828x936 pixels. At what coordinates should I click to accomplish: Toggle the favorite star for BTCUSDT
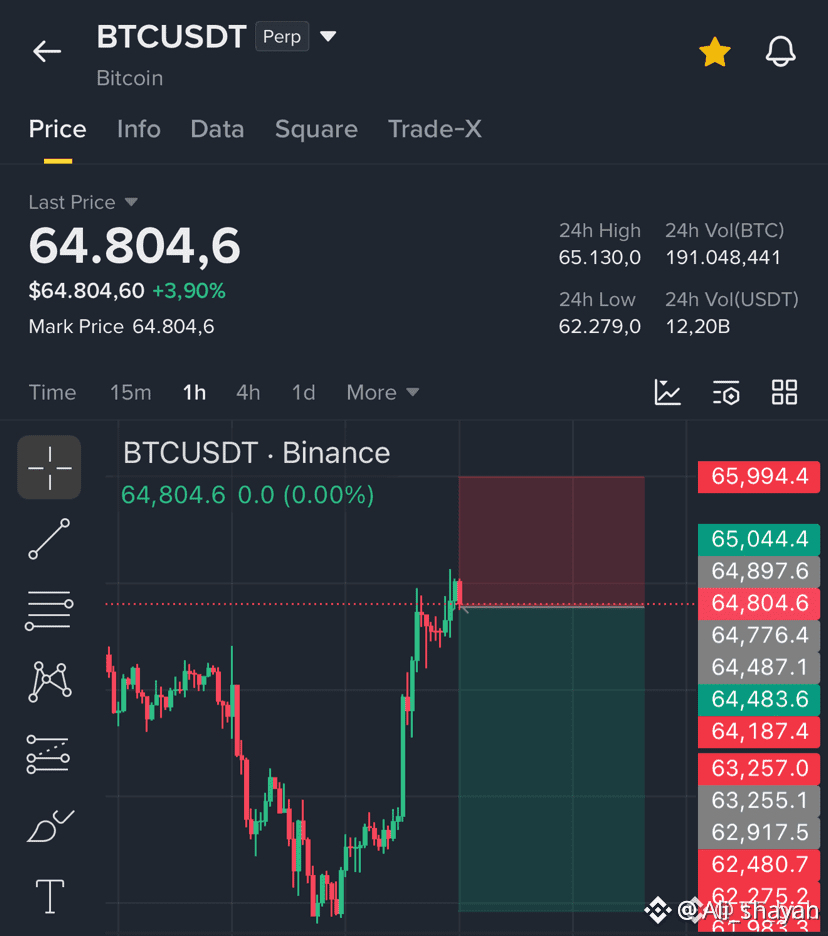[715, 52]
